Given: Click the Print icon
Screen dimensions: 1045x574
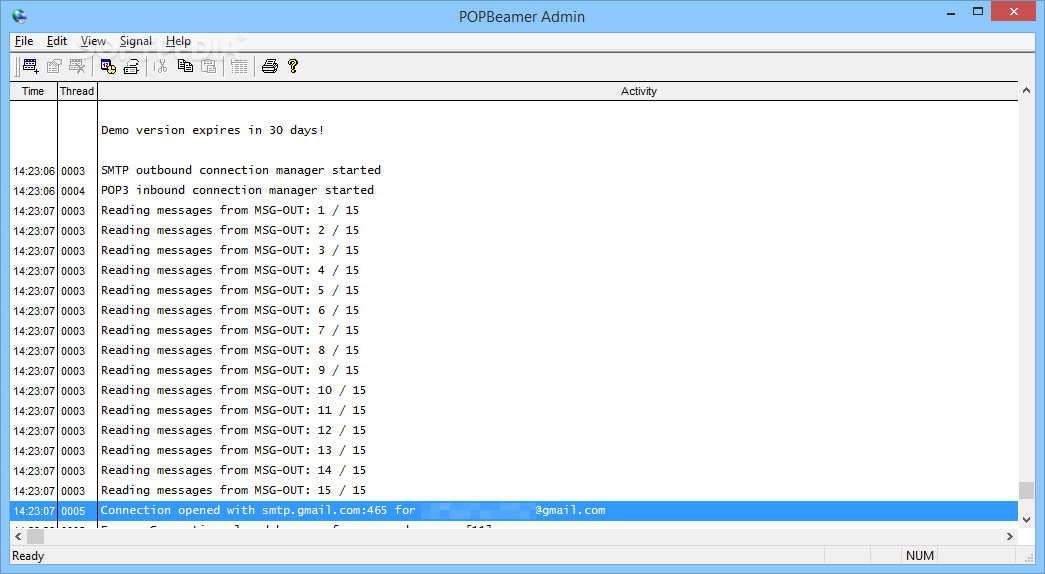Looking at the screenshot, I should (x=269, y=66).
